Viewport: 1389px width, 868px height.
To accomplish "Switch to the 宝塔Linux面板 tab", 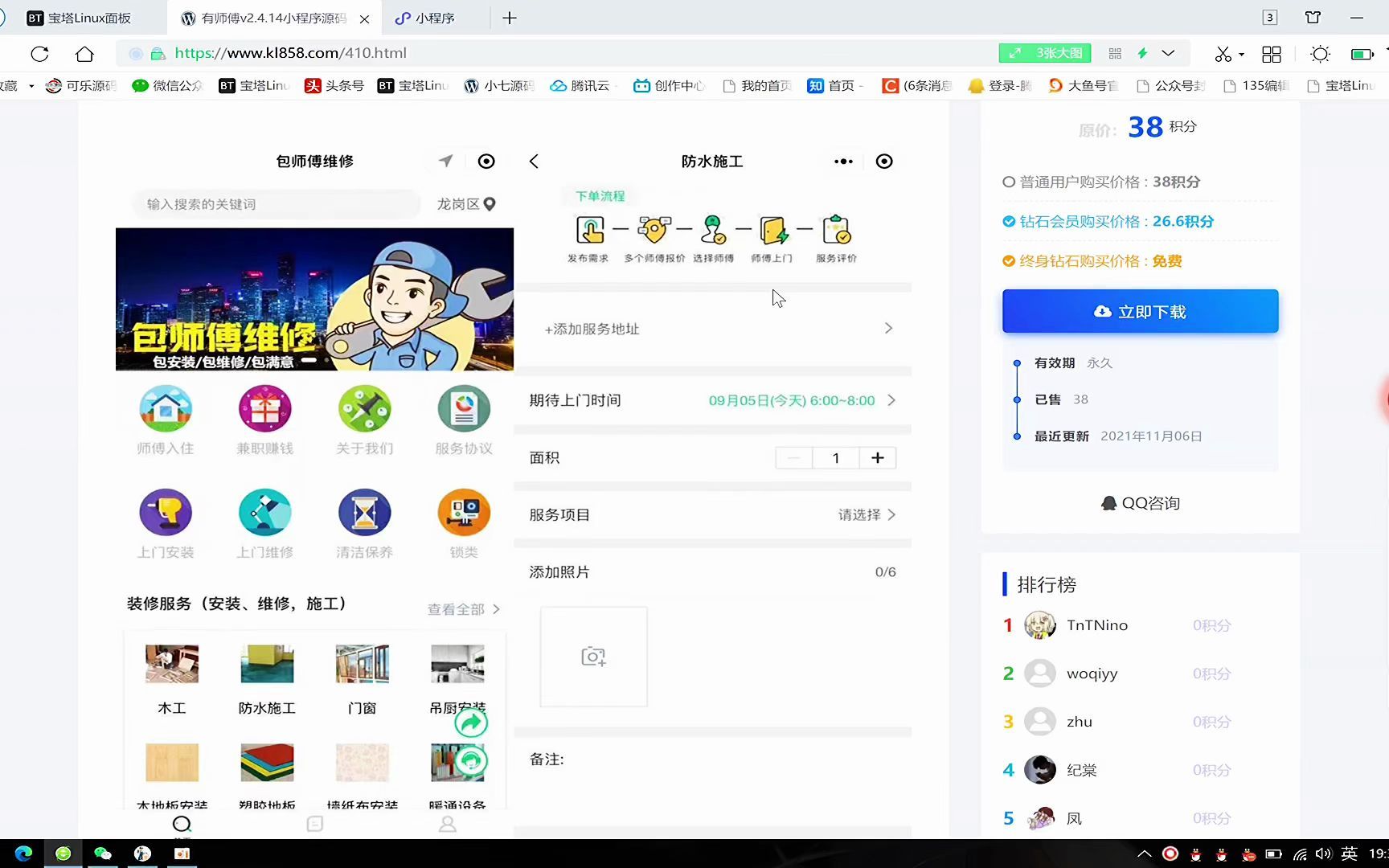I will (x=80, y=18).
